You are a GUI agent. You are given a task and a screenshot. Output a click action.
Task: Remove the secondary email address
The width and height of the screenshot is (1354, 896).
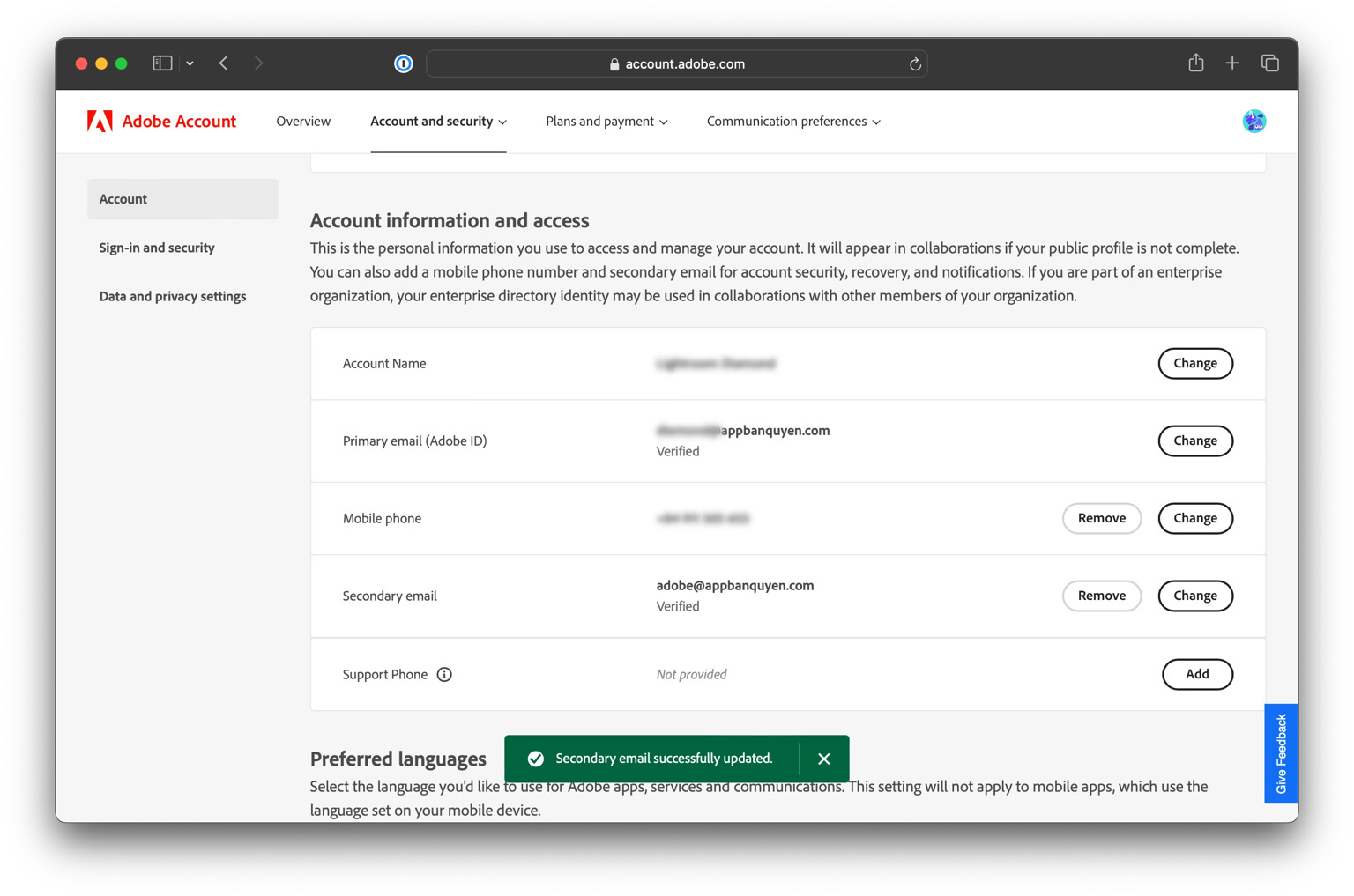(x=1101, y=596)
